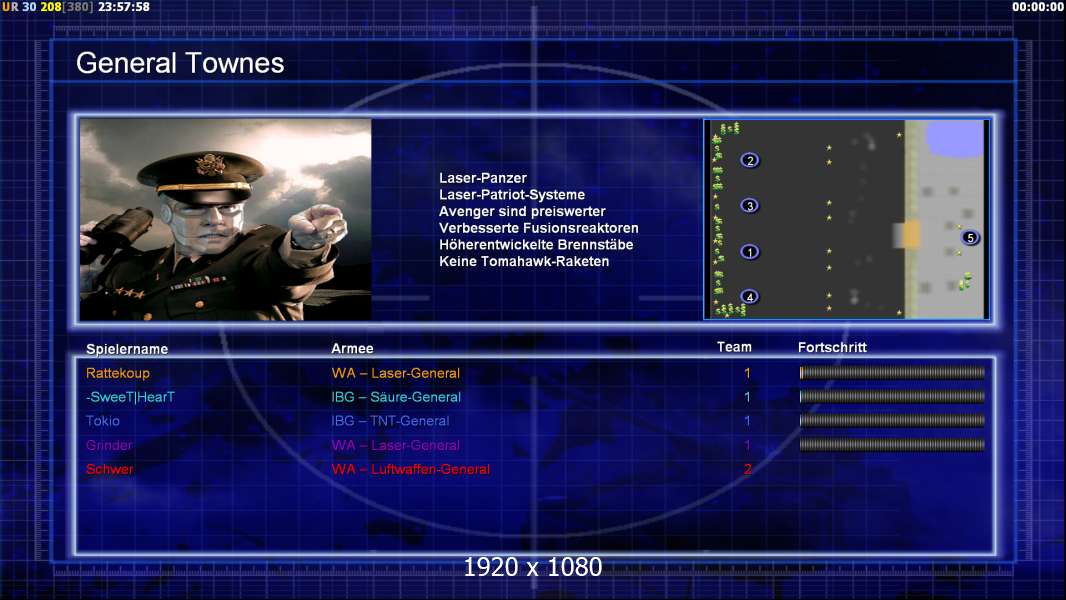
Task: Click Rattekoup's loading progress bar
Action: point(892,372)
